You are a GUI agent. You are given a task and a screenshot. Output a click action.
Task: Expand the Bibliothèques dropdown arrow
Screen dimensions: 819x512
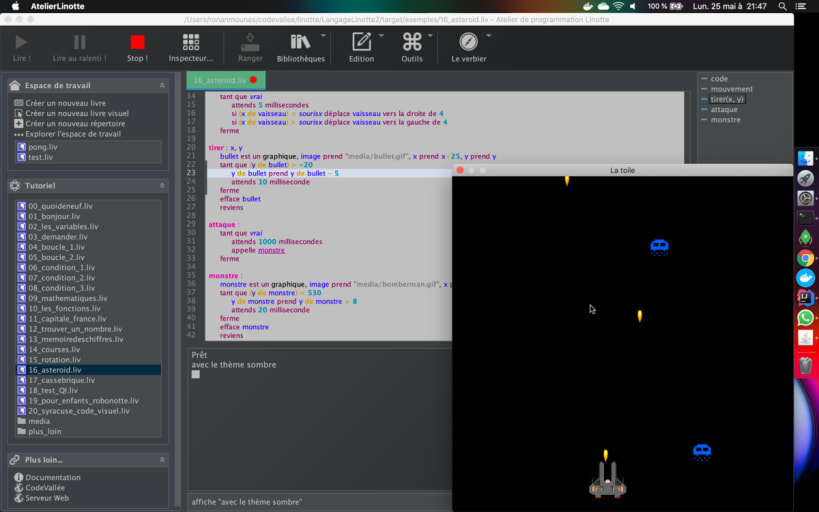323,36
